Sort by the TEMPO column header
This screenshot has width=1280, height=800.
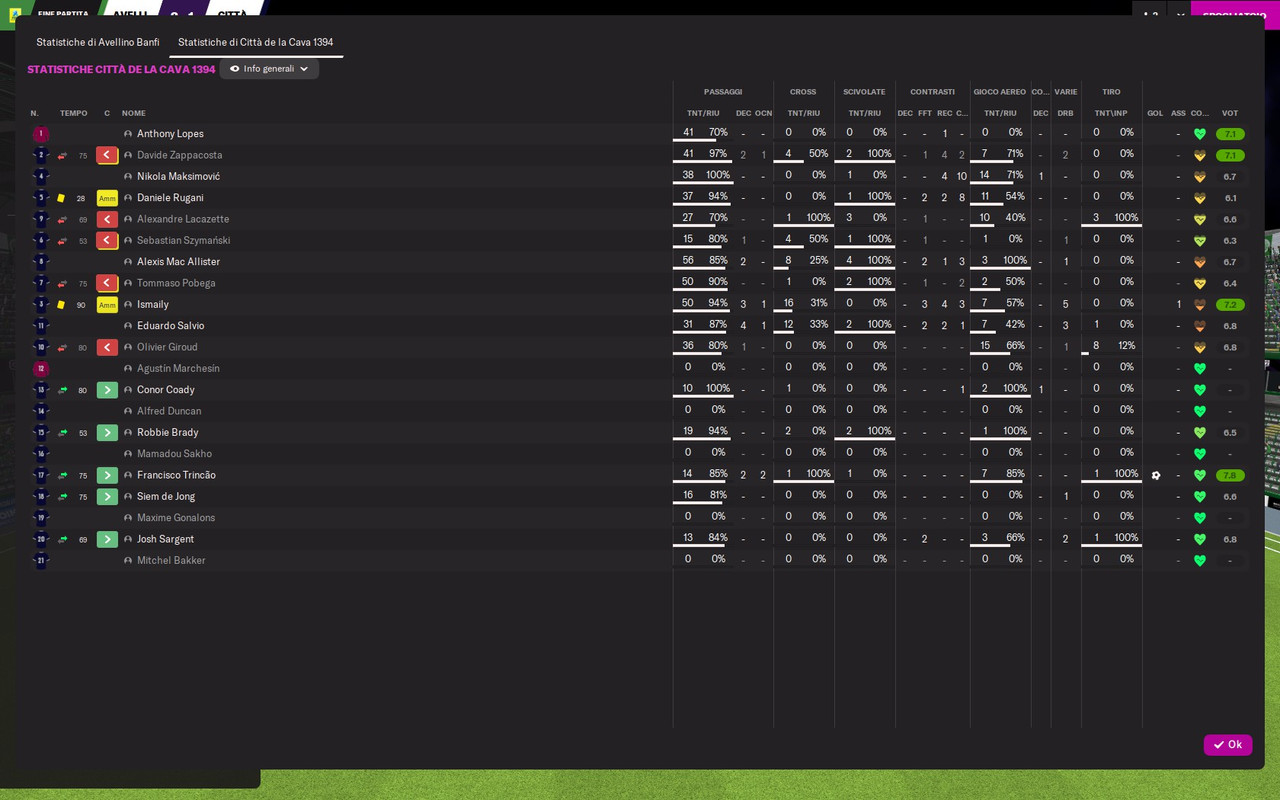[x=74, y=113]
